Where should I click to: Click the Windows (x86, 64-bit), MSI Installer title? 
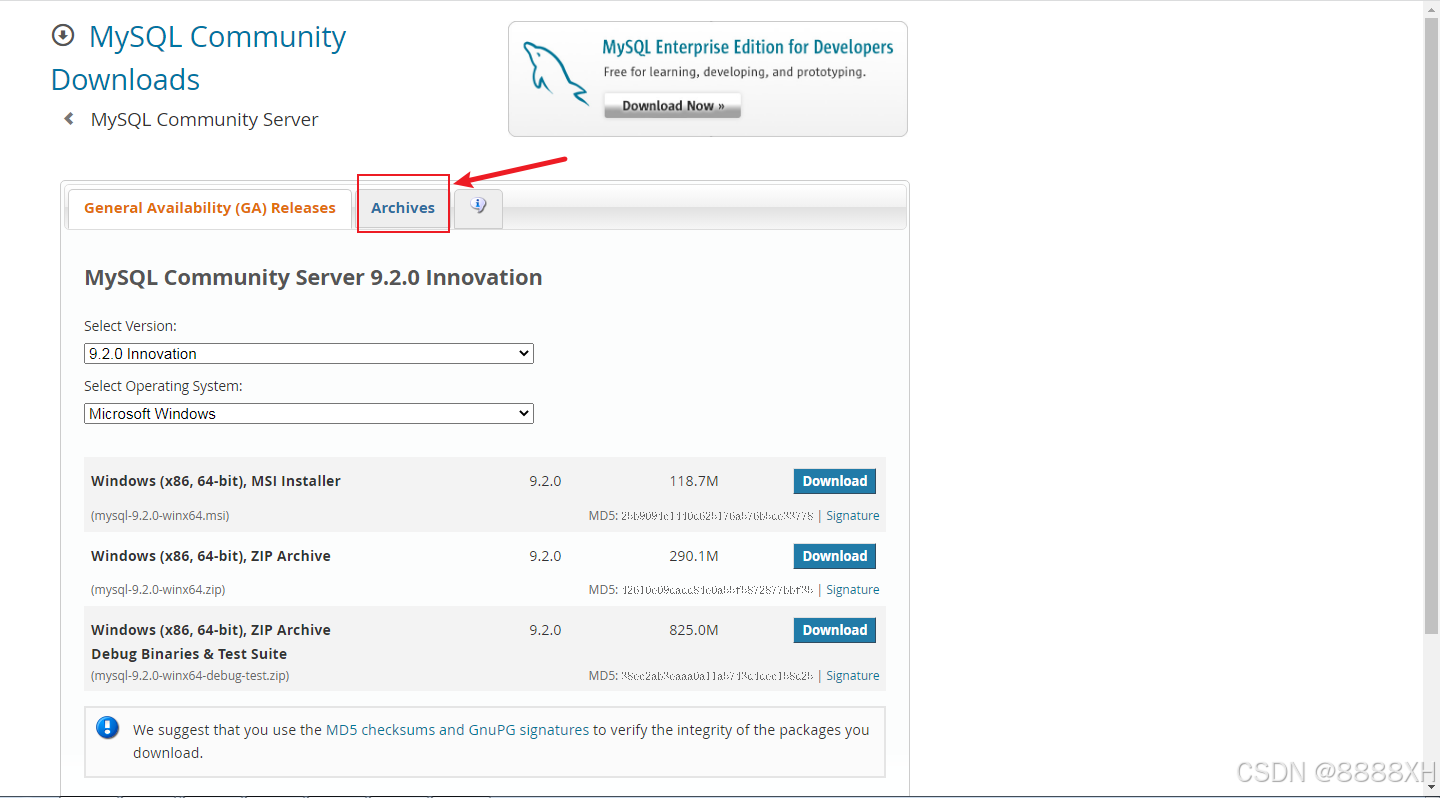point(216,481)
